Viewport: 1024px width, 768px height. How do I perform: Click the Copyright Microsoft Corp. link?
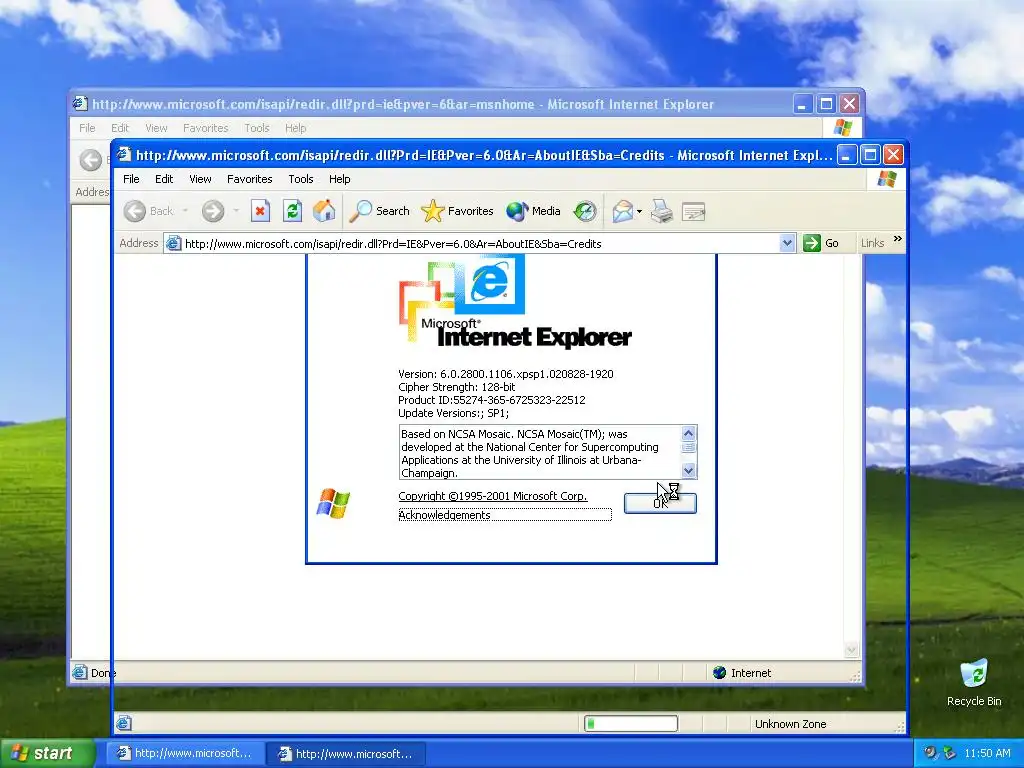pos(492,496)
